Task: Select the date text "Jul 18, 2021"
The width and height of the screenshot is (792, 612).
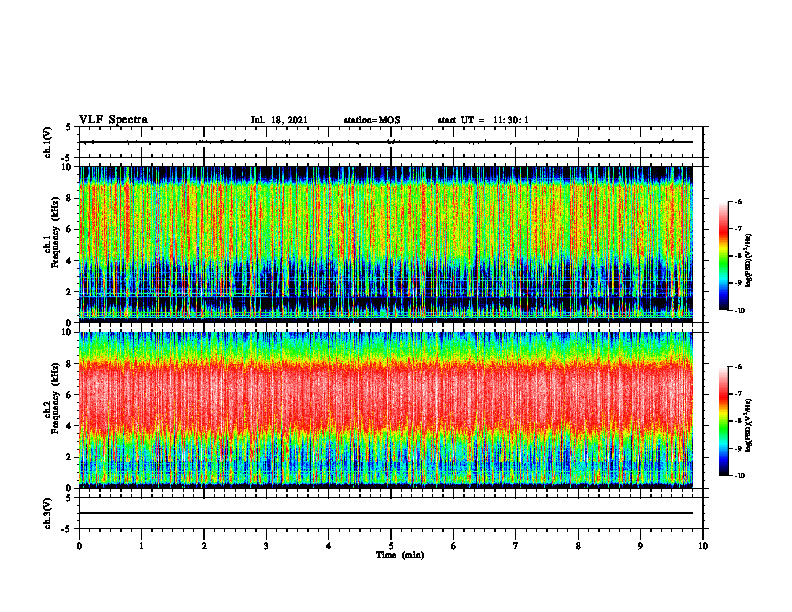Action: (x=279, y=120)
